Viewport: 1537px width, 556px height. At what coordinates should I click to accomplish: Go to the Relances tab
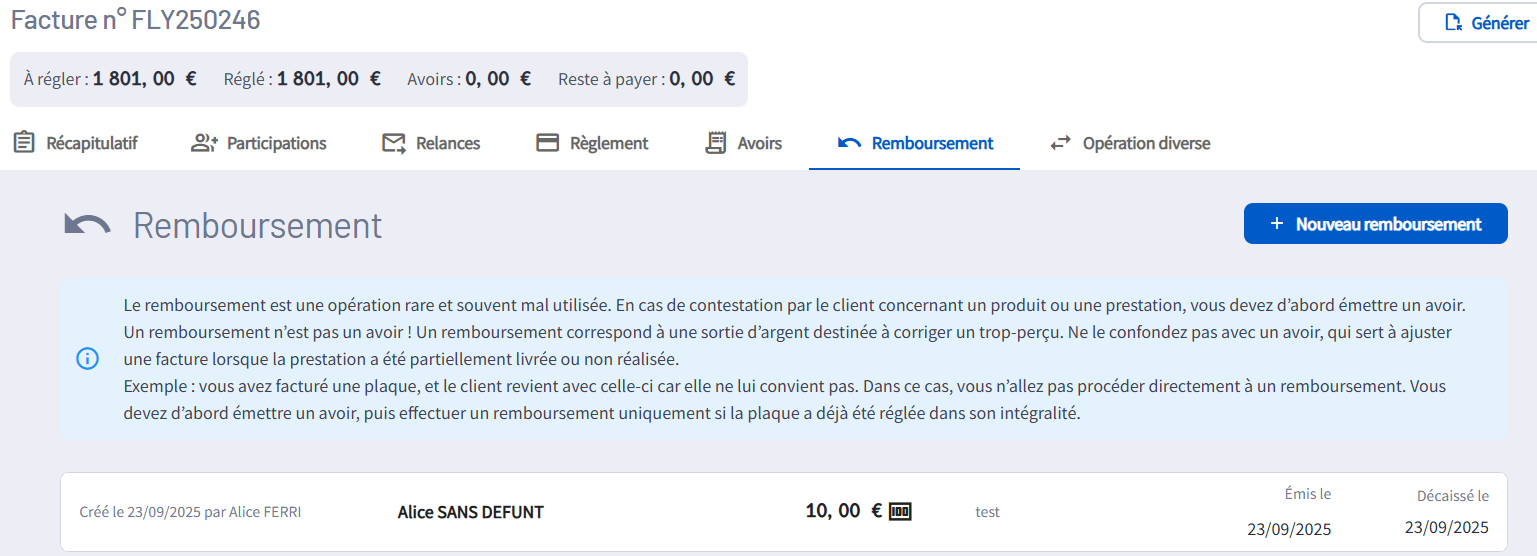(447, 143)
